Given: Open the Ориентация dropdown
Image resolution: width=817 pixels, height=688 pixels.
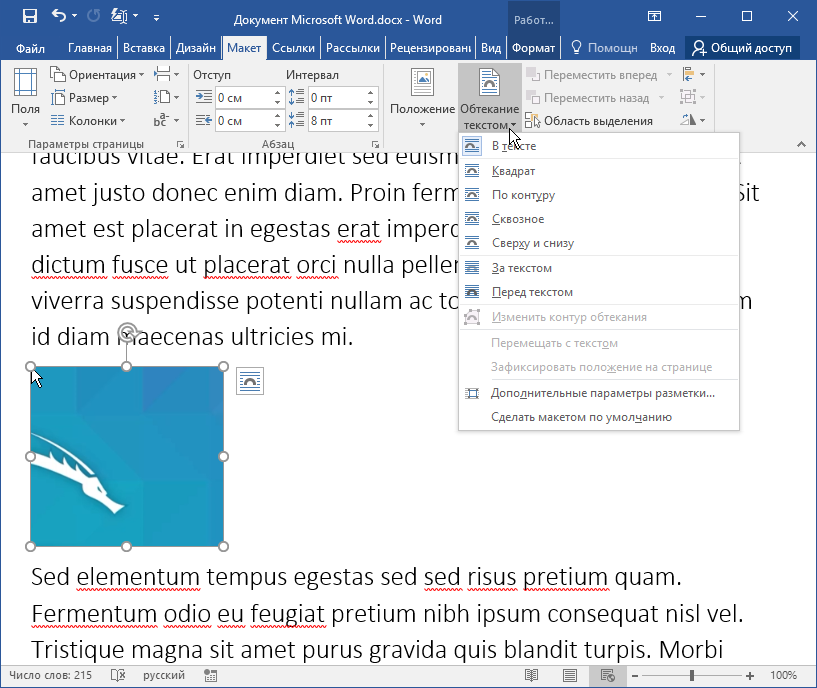Looking at the screenshot, I should tap(97, 75).
